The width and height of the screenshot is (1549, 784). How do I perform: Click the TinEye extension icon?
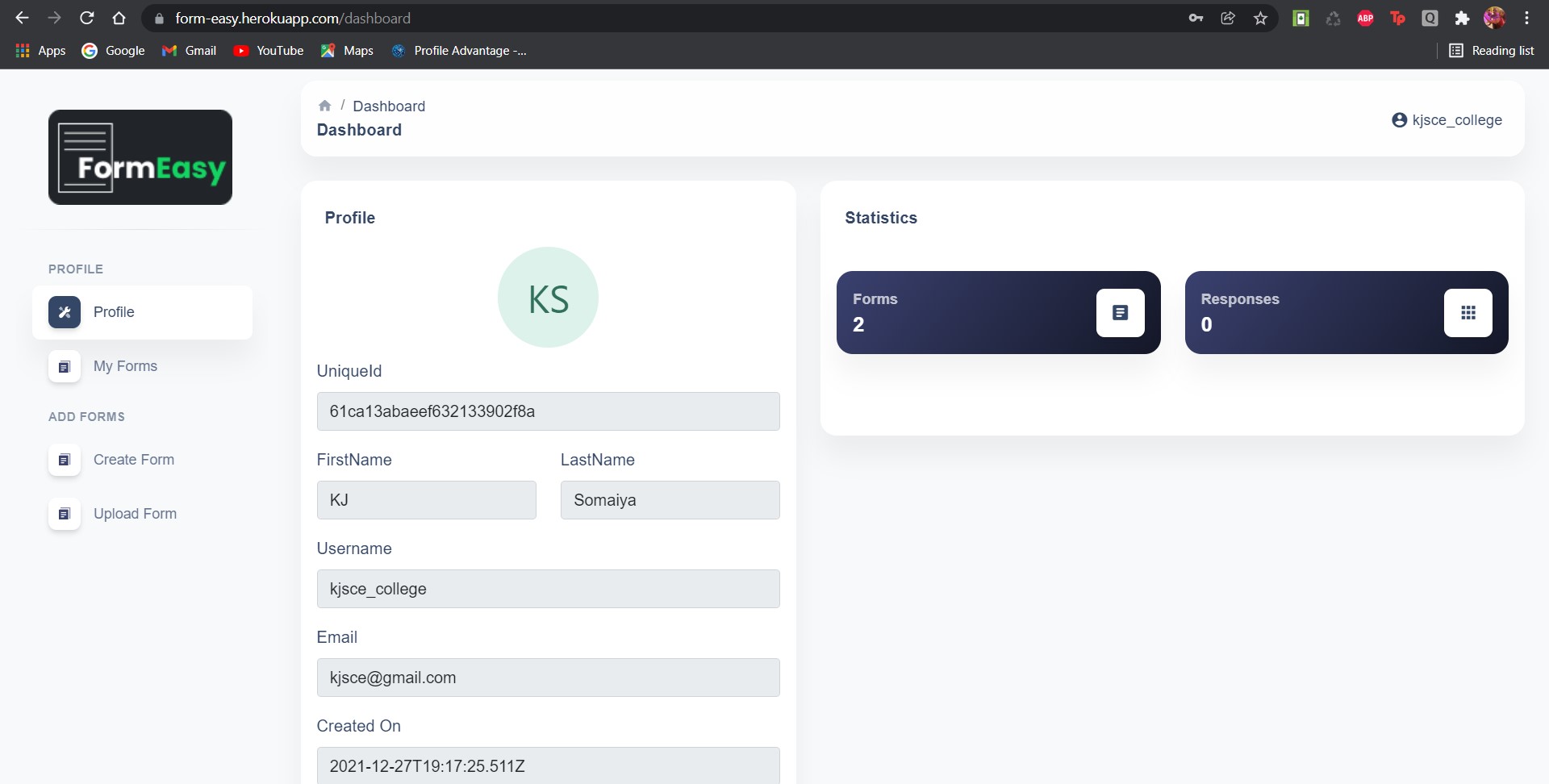coord(1398,18)
